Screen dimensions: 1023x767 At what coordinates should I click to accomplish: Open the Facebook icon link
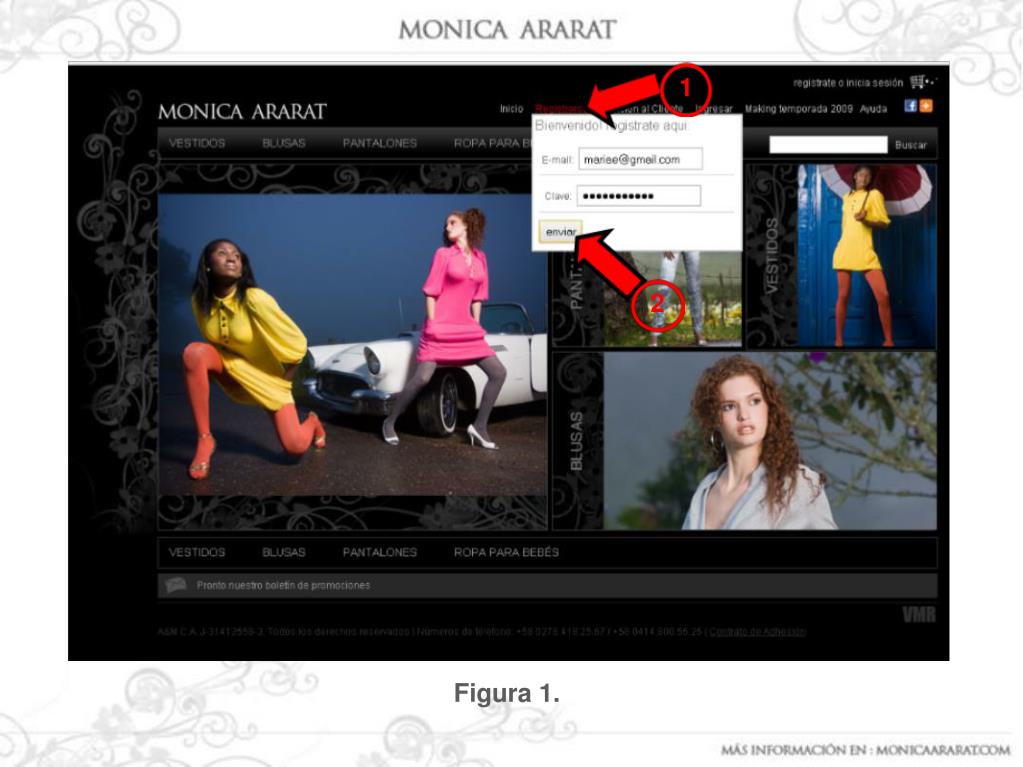(910, 106)
